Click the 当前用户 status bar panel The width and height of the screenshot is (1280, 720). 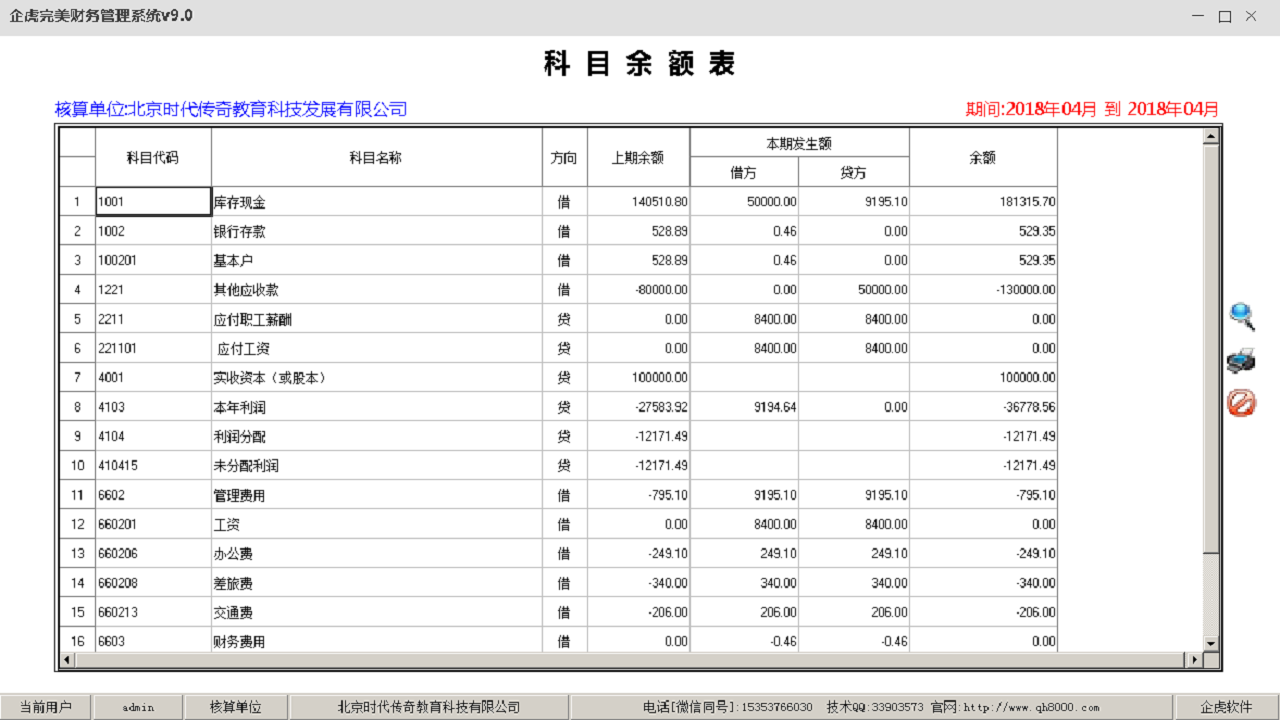pos(42,706)
